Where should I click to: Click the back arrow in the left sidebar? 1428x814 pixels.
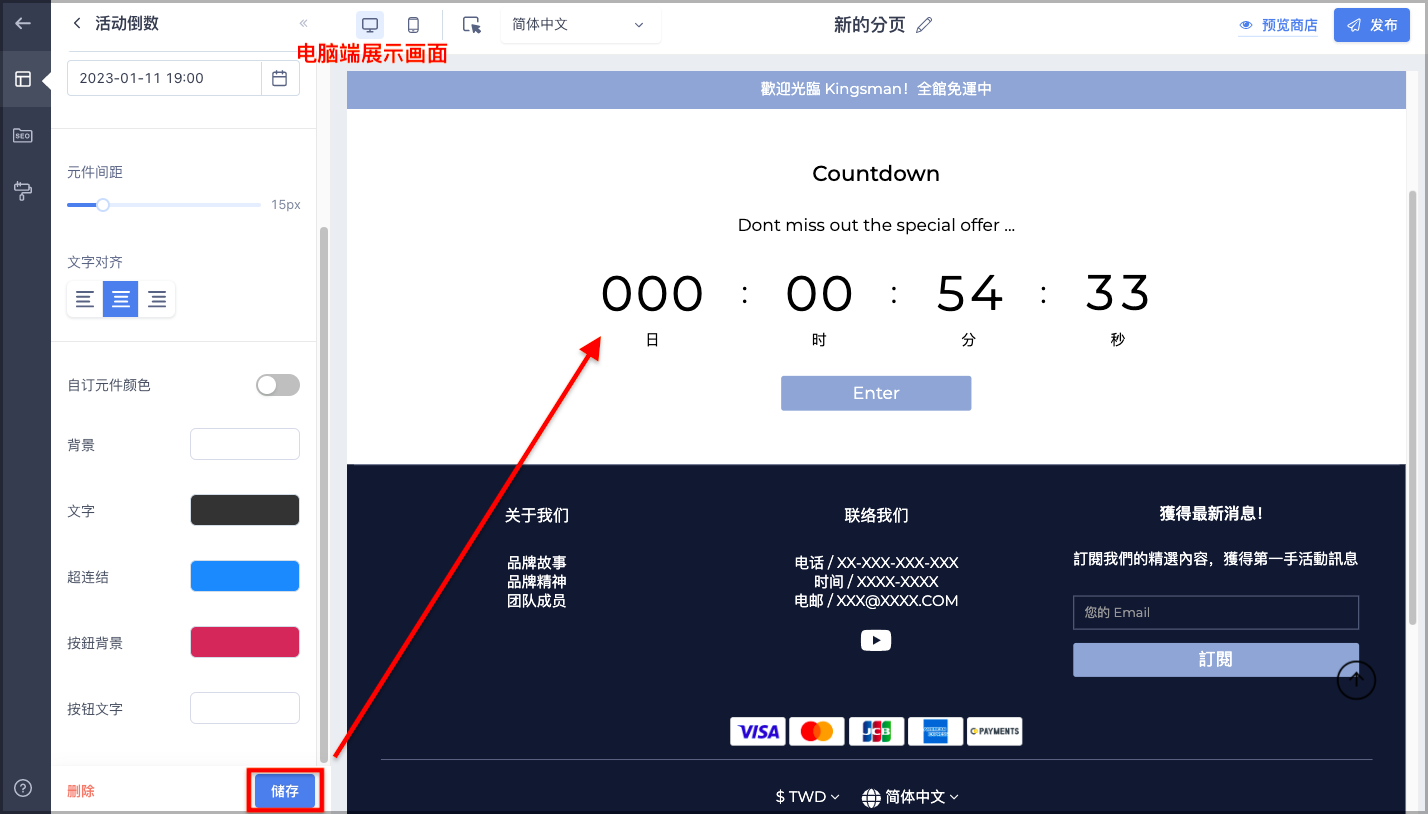[23, 24]
